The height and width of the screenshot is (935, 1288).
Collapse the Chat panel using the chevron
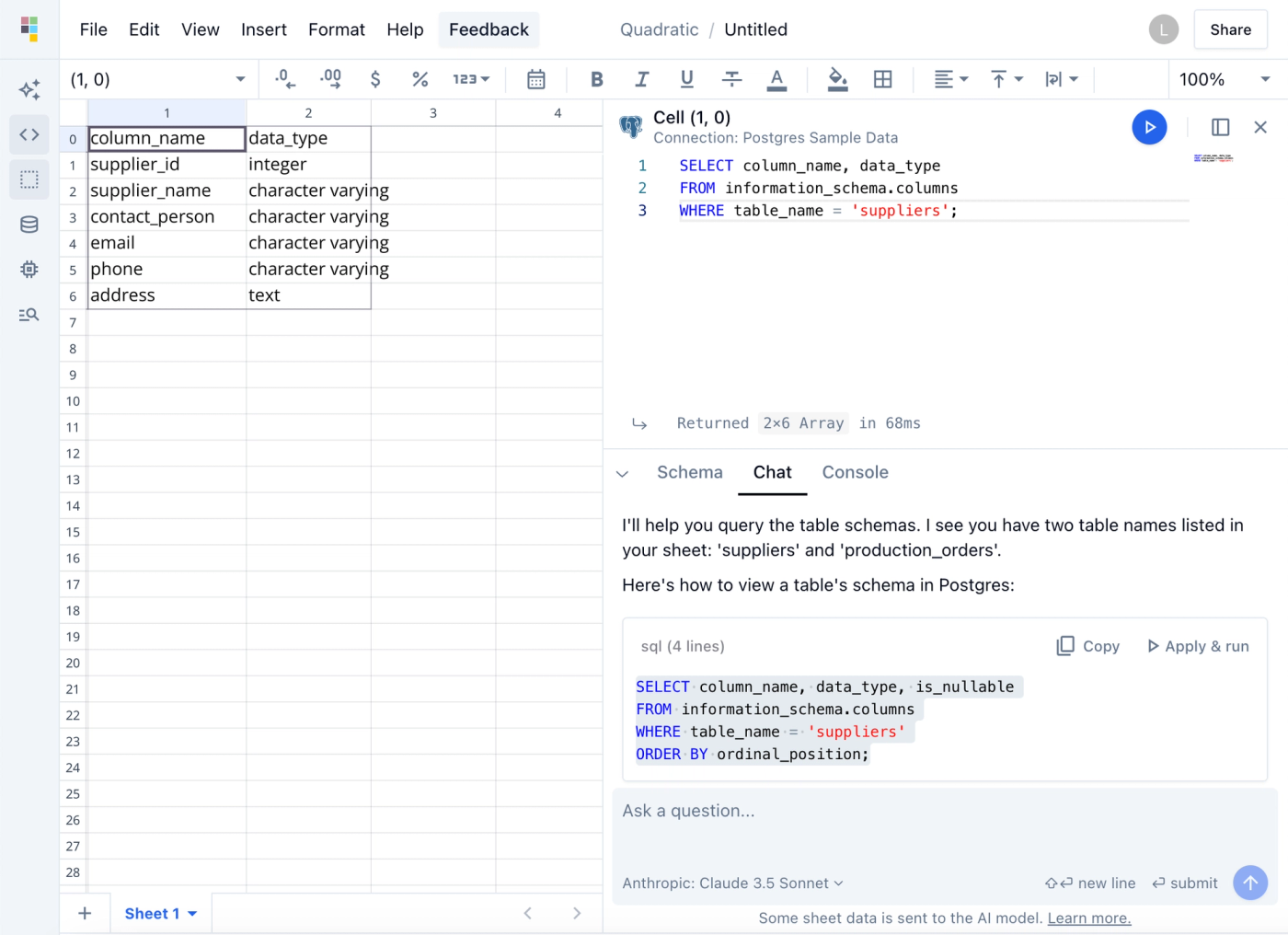click(623, 473)
